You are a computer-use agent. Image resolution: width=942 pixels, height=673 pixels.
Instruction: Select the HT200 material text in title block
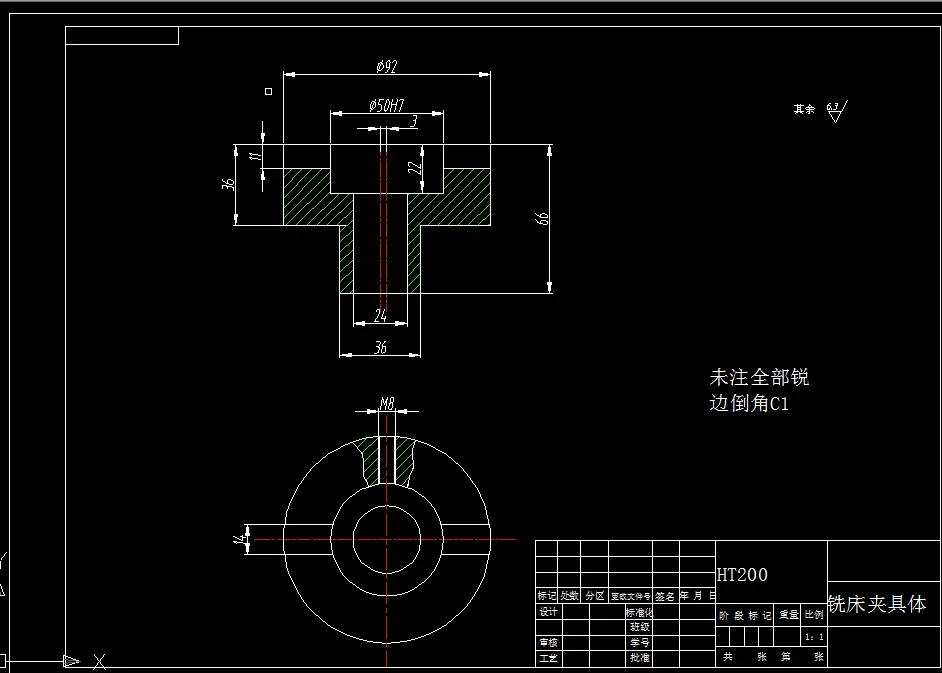tap(741, 575)
